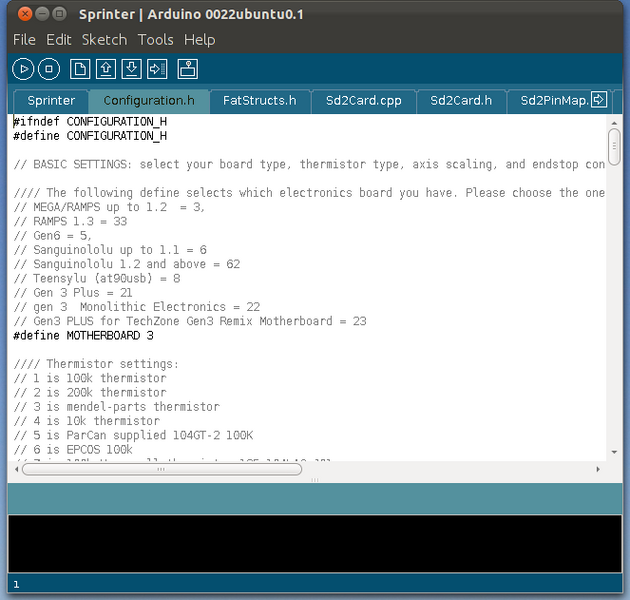630x600 pixels.
Task: Switch to the Sprinter tab
Action: tap(51, 101)
